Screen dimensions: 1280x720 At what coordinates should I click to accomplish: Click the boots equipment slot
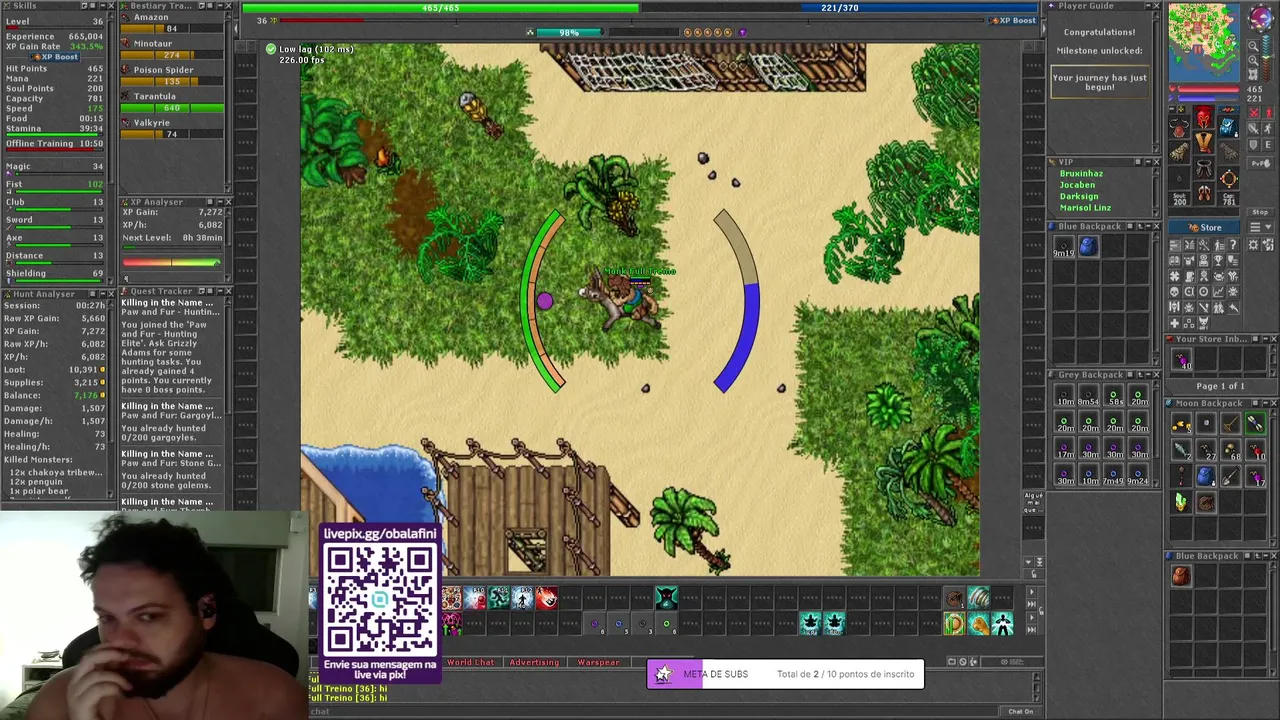pos(1205,193)
